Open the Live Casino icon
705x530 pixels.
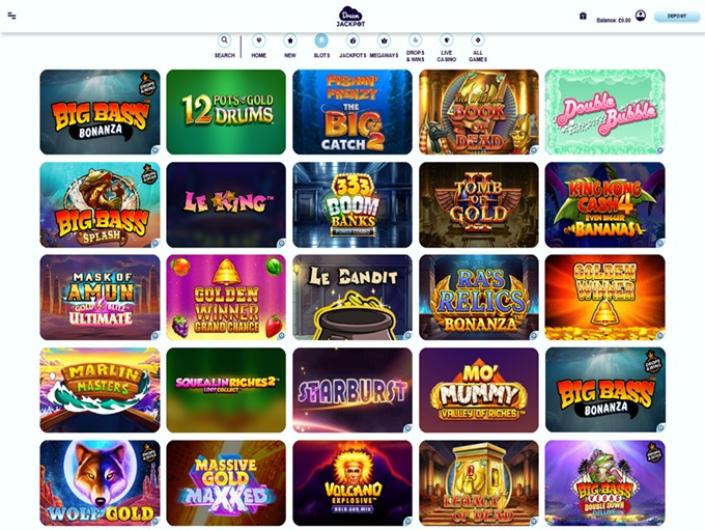tap(446, 40)
